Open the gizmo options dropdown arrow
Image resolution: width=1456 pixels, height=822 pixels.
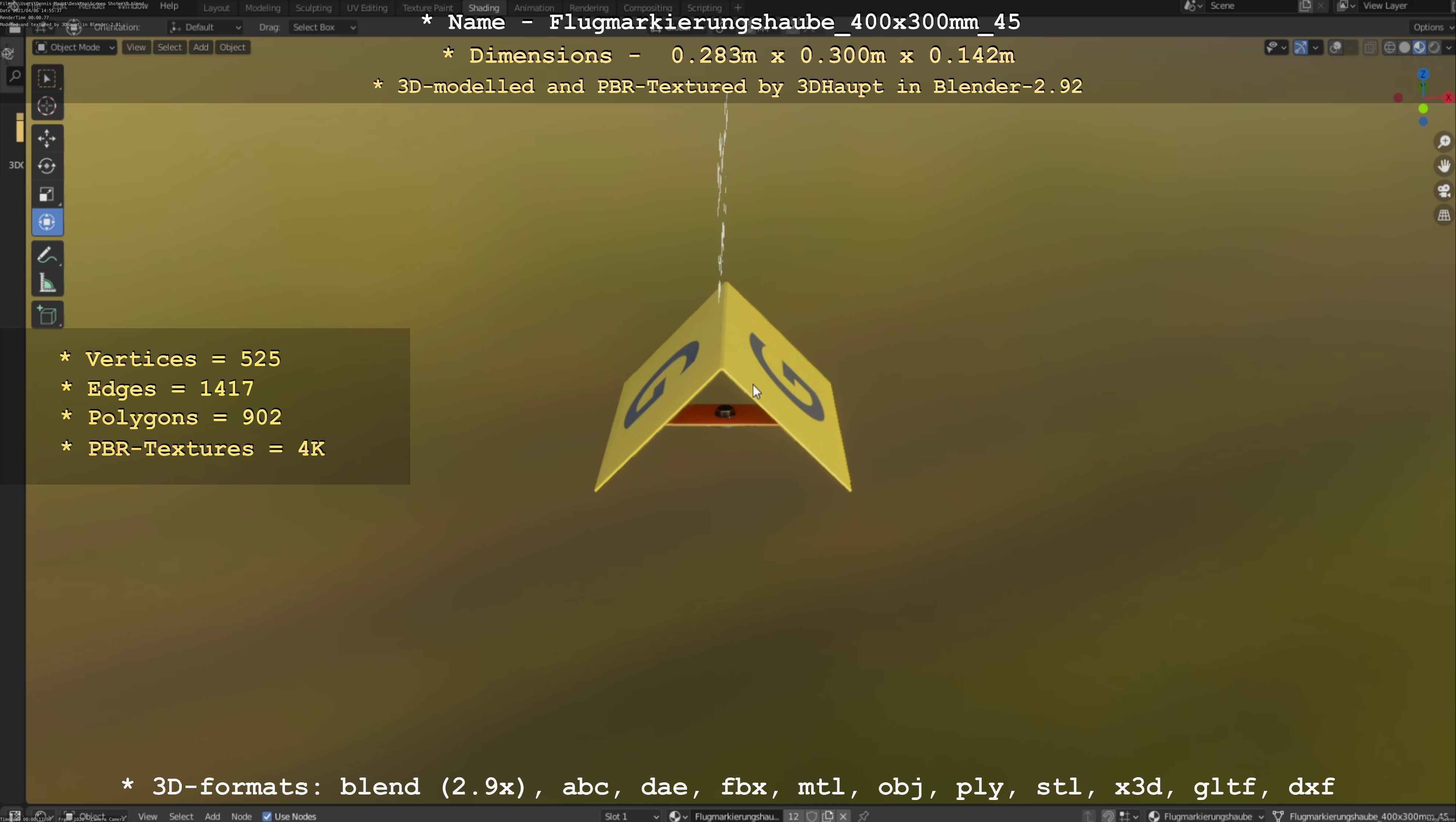[x=1315, y=47]
